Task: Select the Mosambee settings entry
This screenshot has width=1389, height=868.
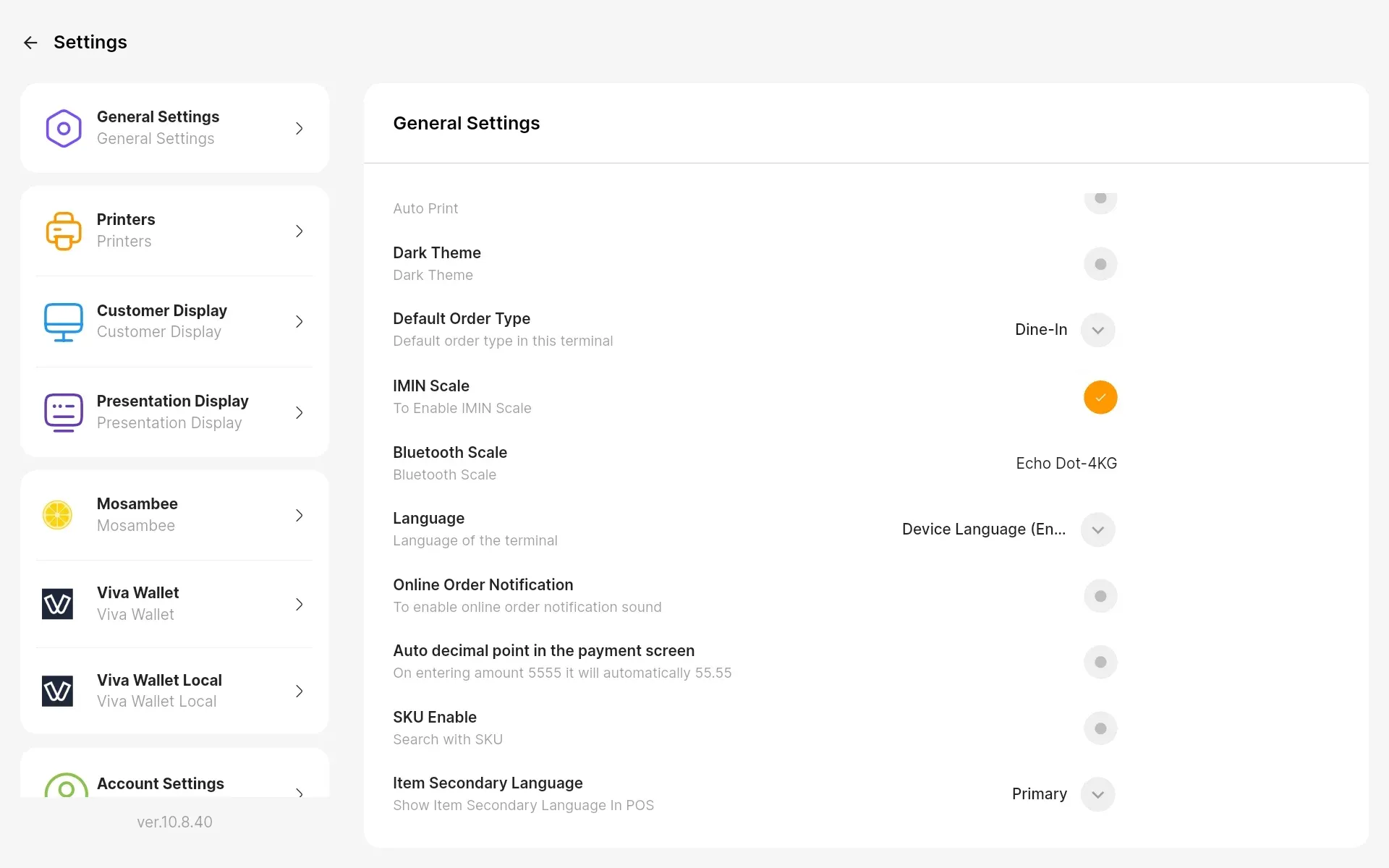Action: [x=174, y=515]
